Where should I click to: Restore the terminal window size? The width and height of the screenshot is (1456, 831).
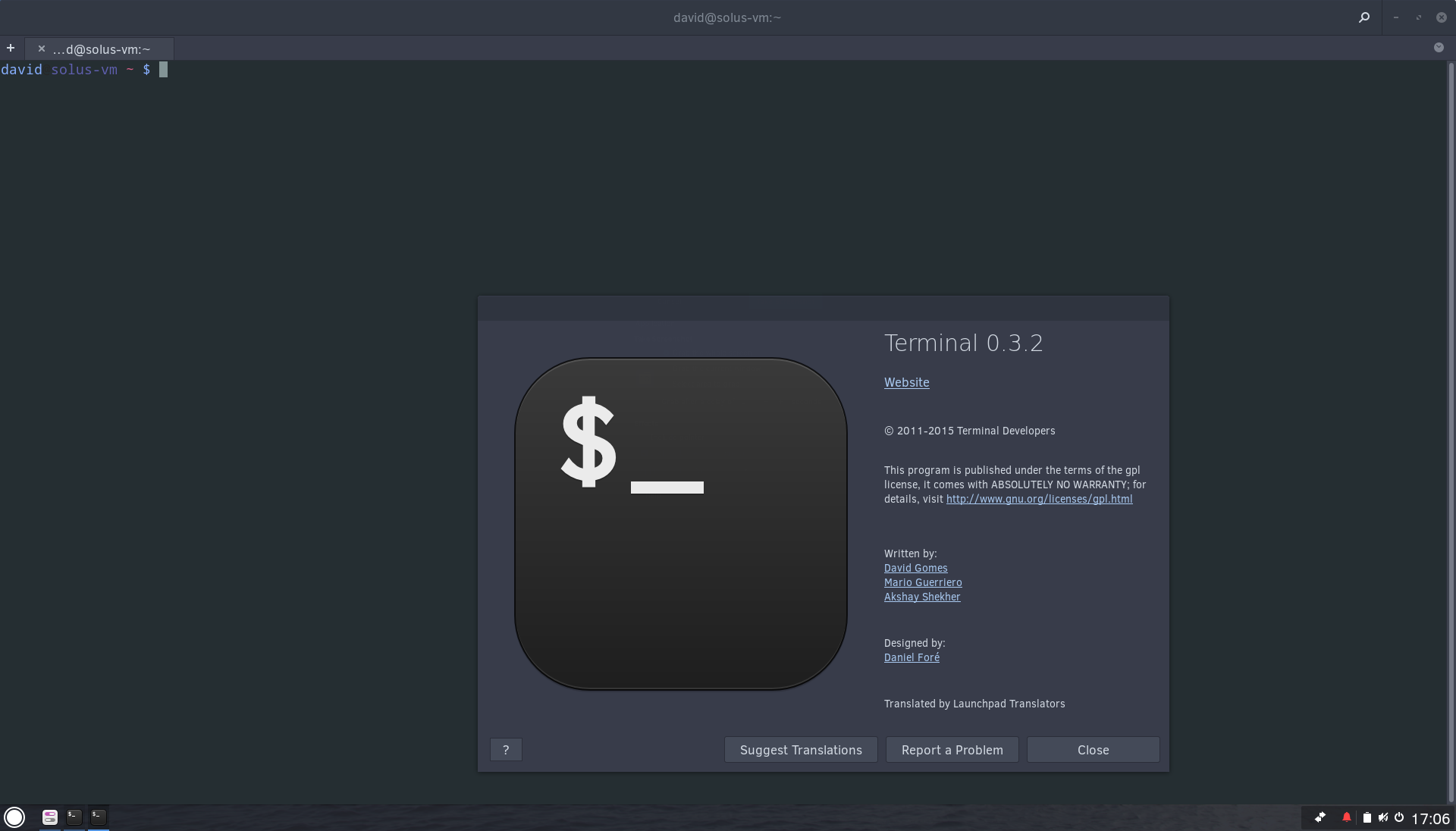tap(1418, 17)
